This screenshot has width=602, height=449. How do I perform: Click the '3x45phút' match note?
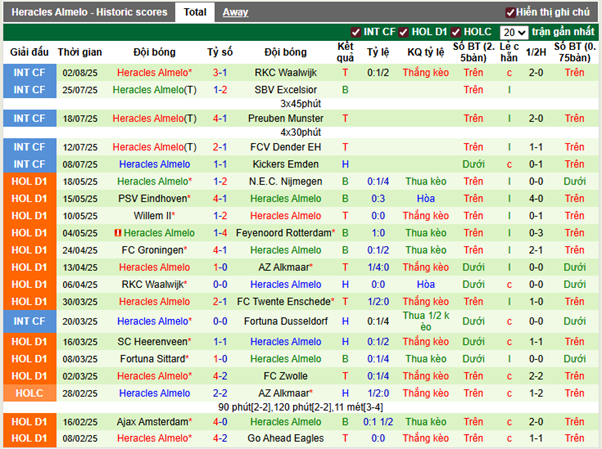coord(301,104)
